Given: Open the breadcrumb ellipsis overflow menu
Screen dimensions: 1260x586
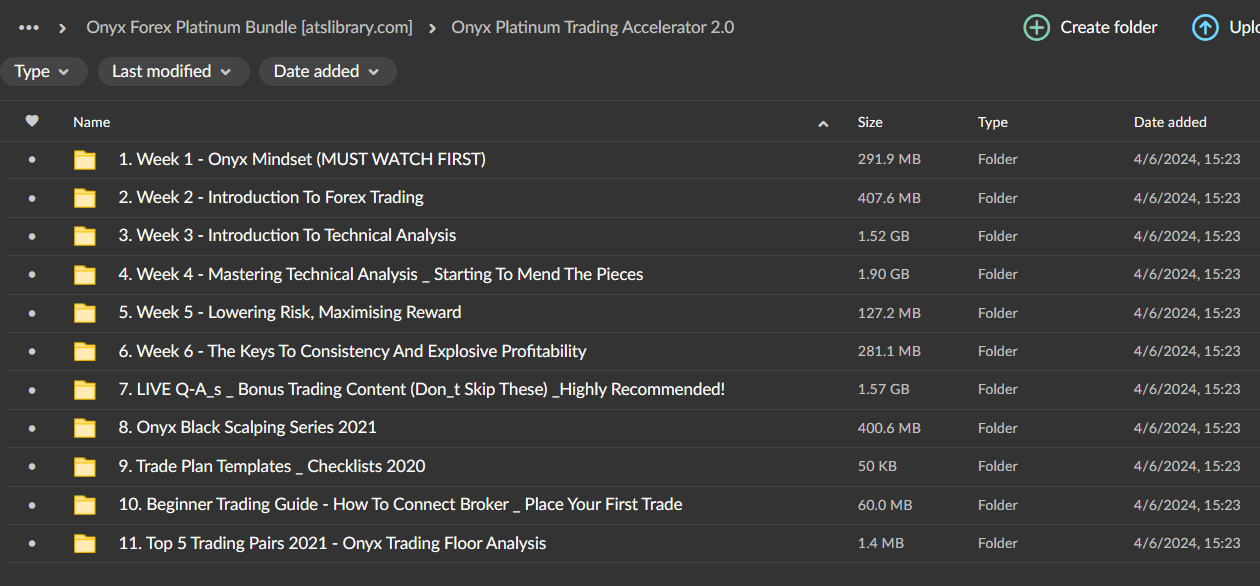Looking at the screenshot, I should click(28, 27).
